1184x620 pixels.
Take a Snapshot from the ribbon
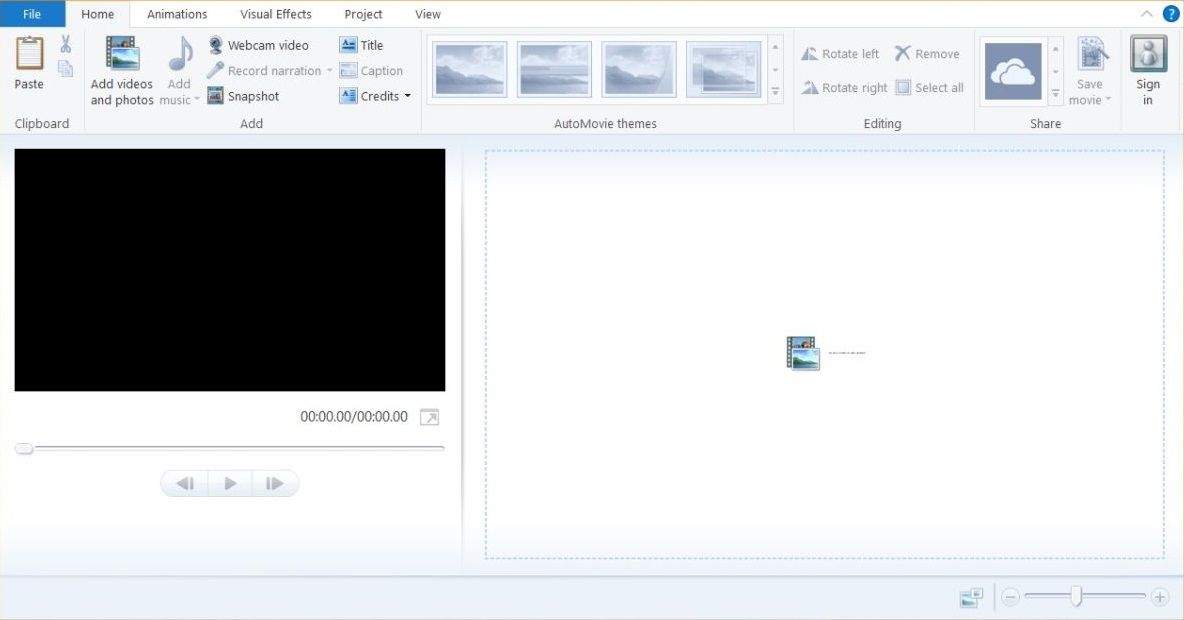(243, 96)
